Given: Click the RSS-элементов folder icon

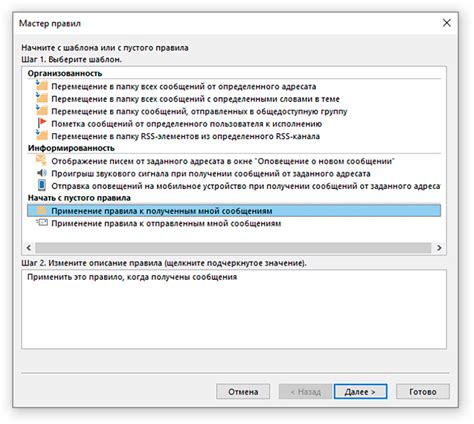Looking at the screenshot, I should click(42, 135).
